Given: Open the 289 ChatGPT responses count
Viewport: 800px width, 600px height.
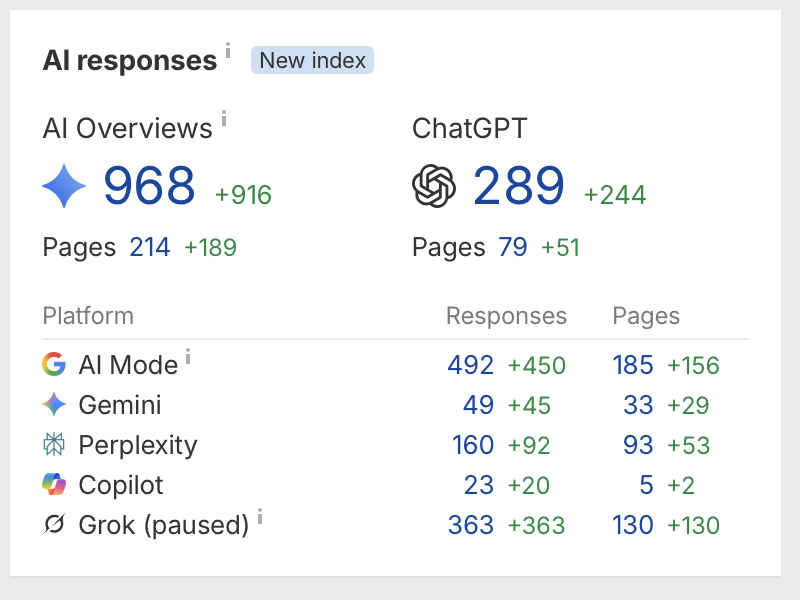Looking at the screenshot, I should pos(518,185).
